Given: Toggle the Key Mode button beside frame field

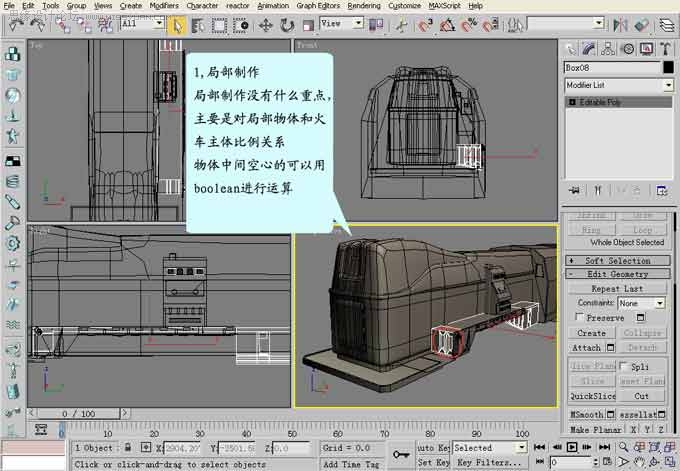Looking at the screenshot, I should pos(539,462).
